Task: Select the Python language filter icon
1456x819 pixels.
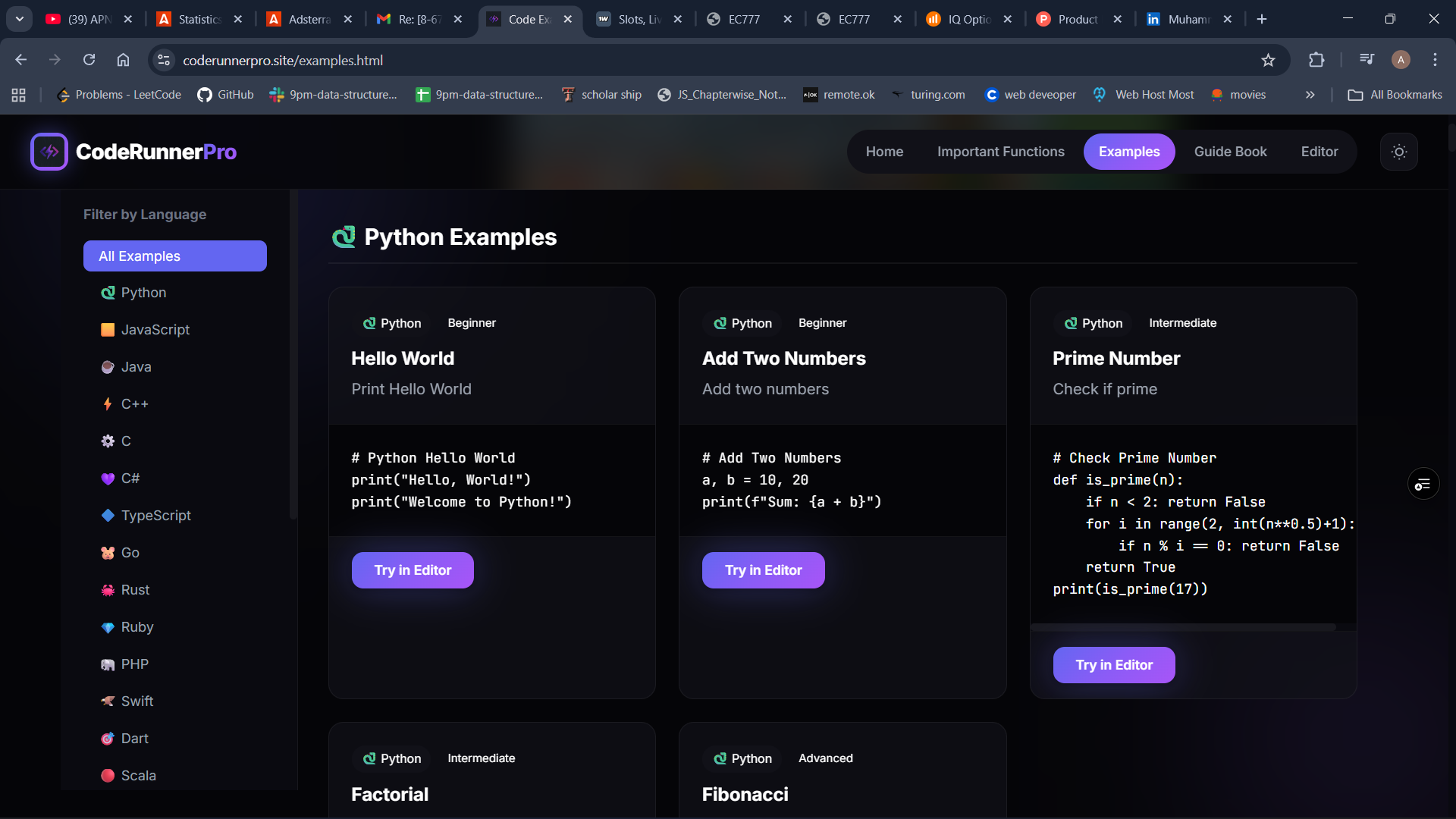Action: click(108, 293)
